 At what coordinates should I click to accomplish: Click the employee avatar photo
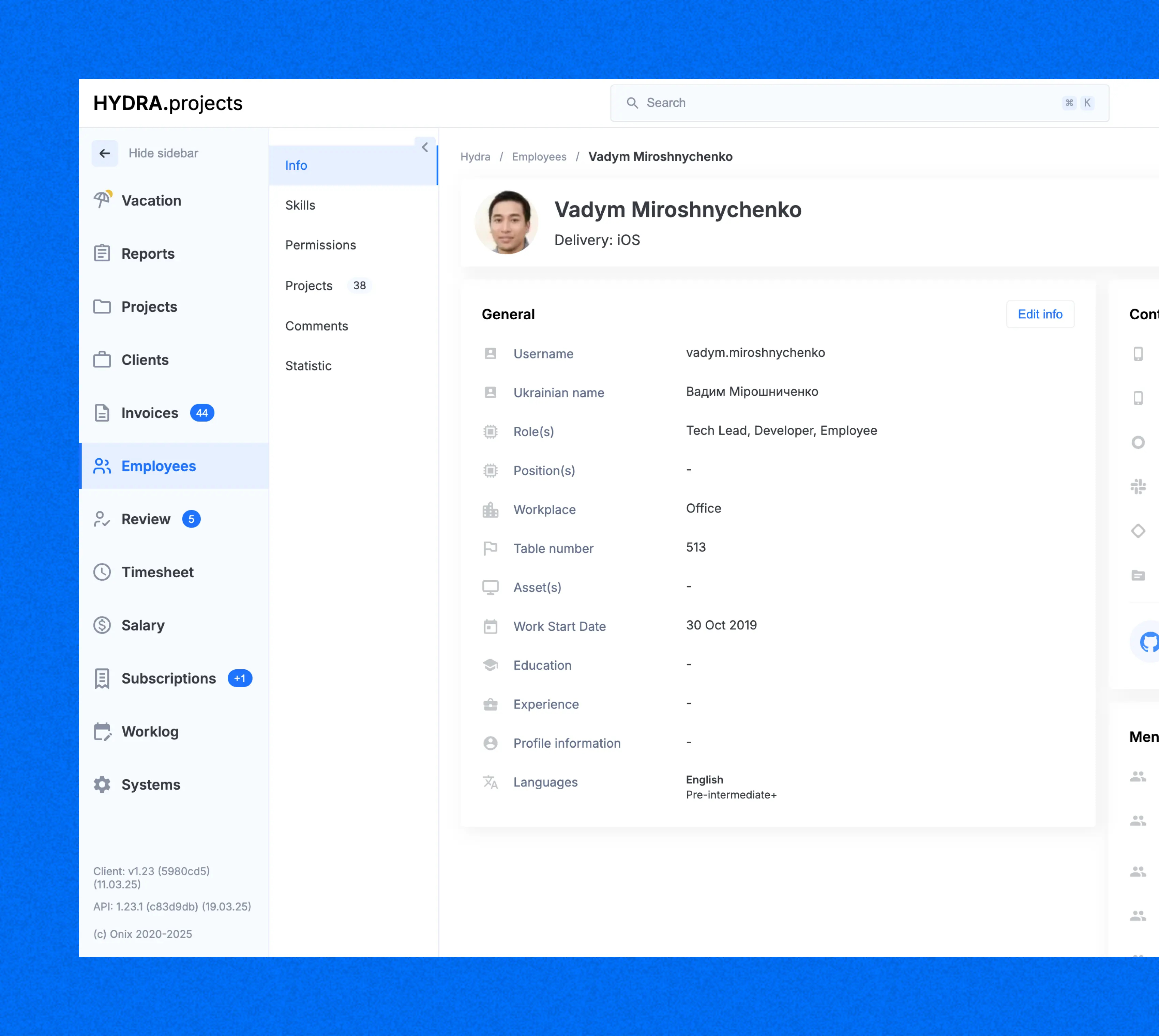(x=506, y=222)
